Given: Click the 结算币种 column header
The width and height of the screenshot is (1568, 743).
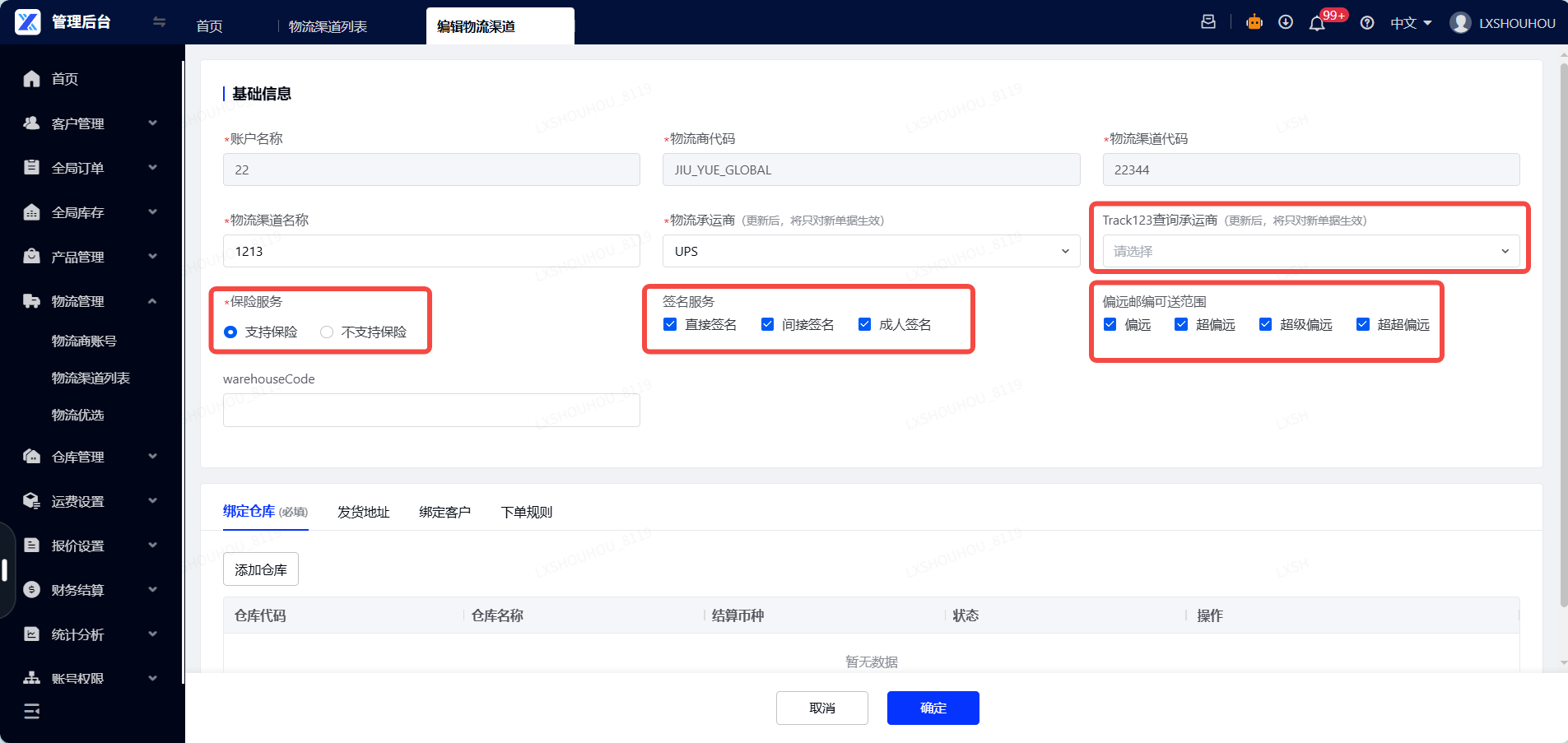Looking at the screenshot, I should (x=737, y=616).
